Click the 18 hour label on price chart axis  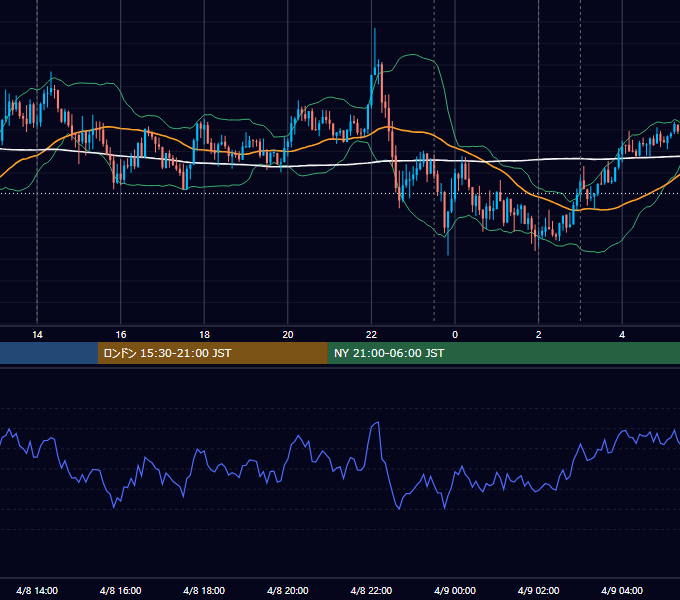coord(204,335)
